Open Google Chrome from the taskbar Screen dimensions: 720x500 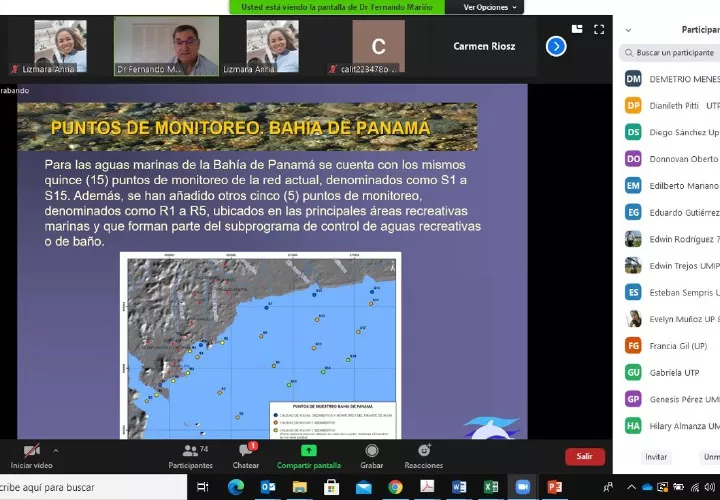395,487
